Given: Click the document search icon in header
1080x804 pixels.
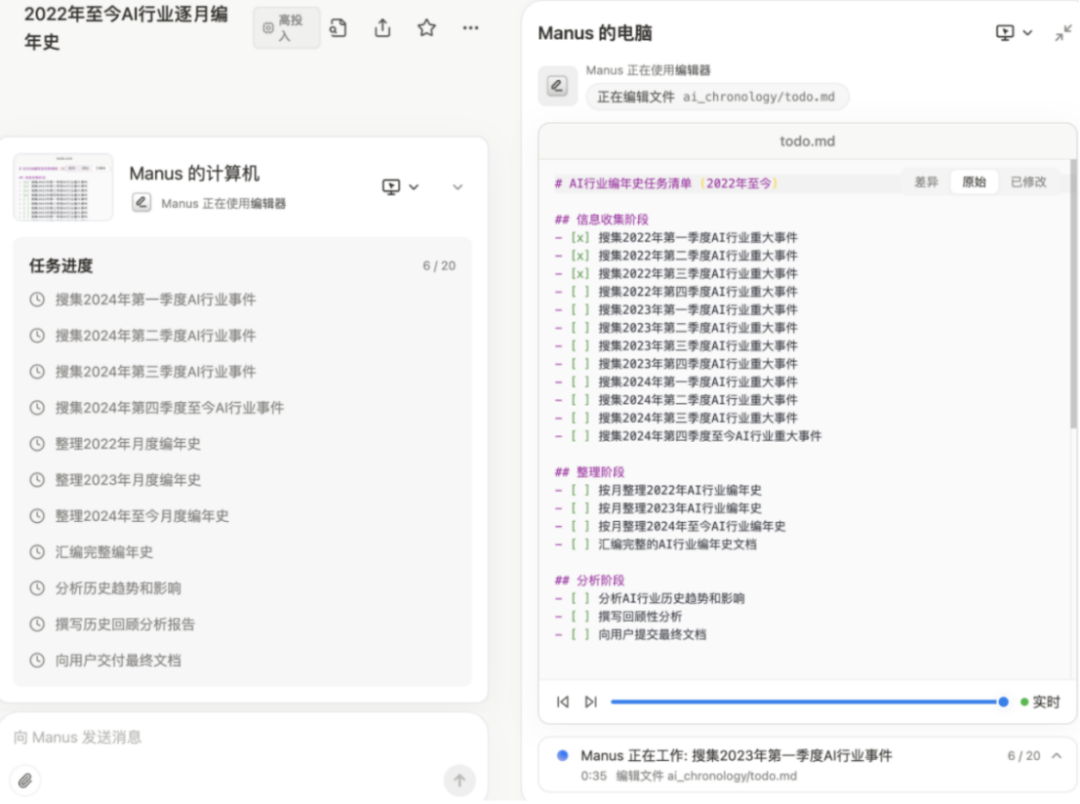Looking at the screenshot, I should click(339, 29).
